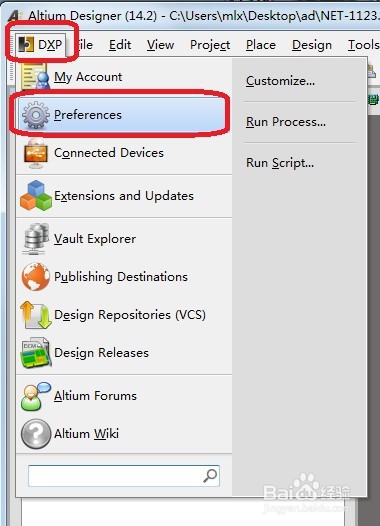Open the Place menu
The width and height of the screenshot is (380, 526).
tap(261, 45)
